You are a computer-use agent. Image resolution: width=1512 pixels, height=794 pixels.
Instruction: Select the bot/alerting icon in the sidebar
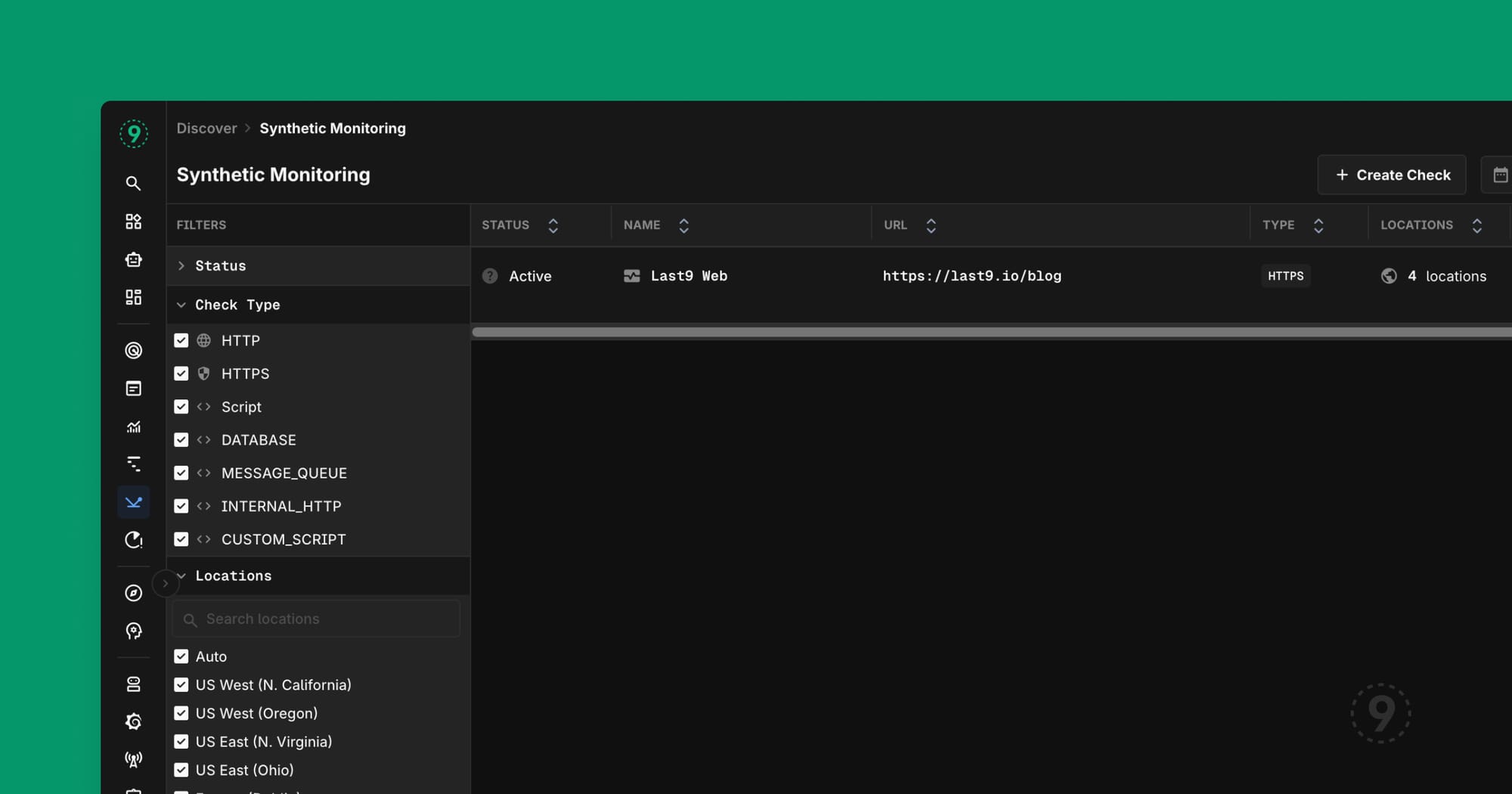tap(134, 259)
